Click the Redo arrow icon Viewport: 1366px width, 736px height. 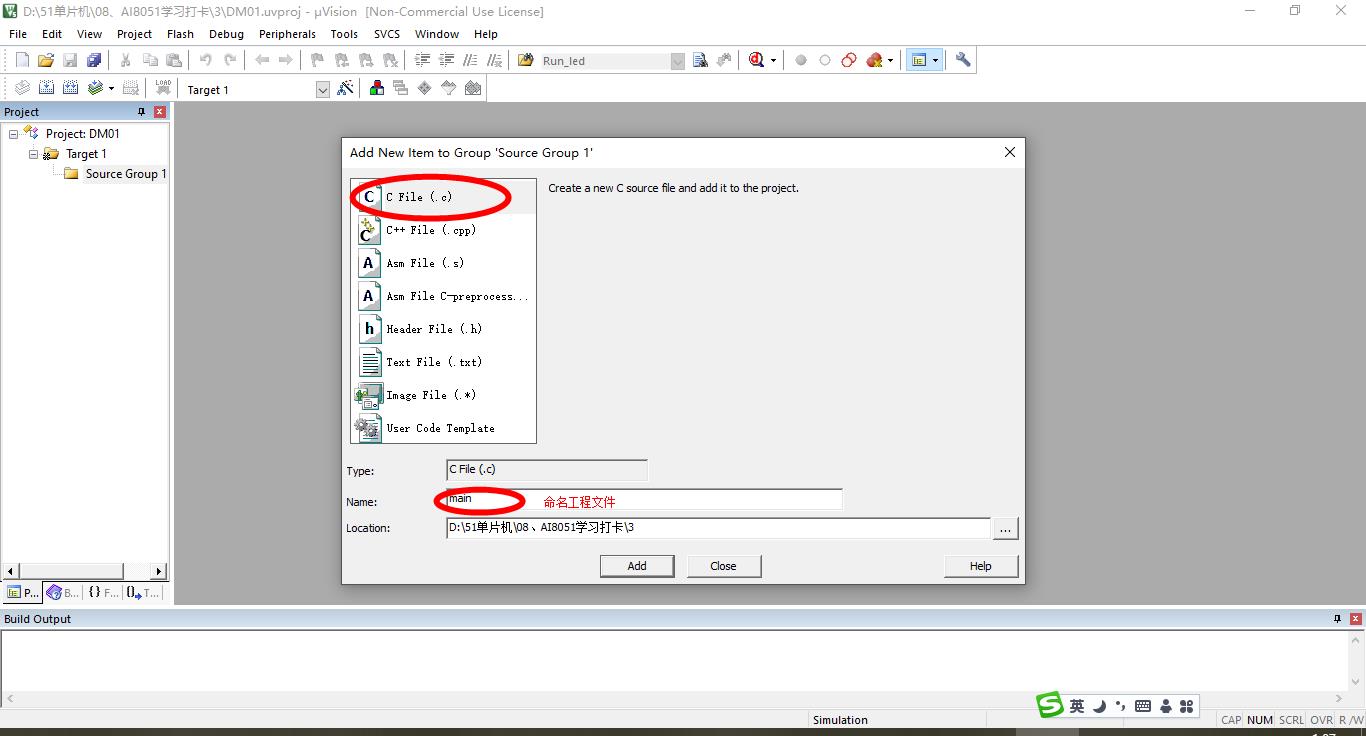coord(229,60)
